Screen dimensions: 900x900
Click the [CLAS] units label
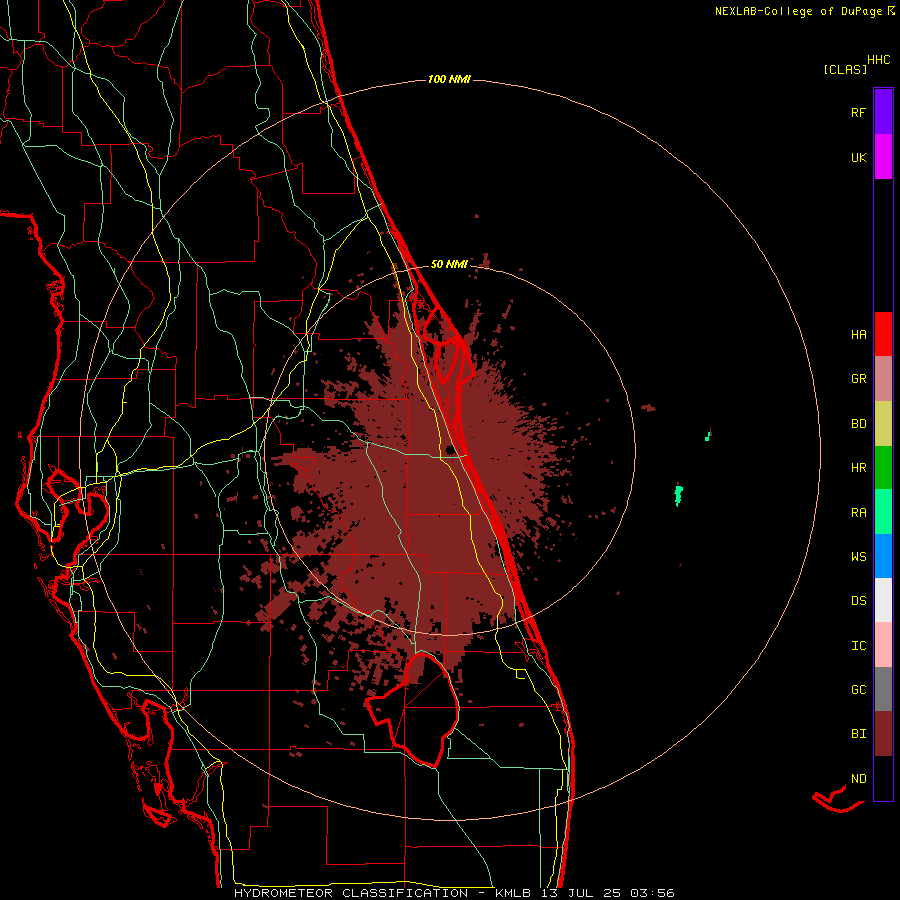[845, 69]
